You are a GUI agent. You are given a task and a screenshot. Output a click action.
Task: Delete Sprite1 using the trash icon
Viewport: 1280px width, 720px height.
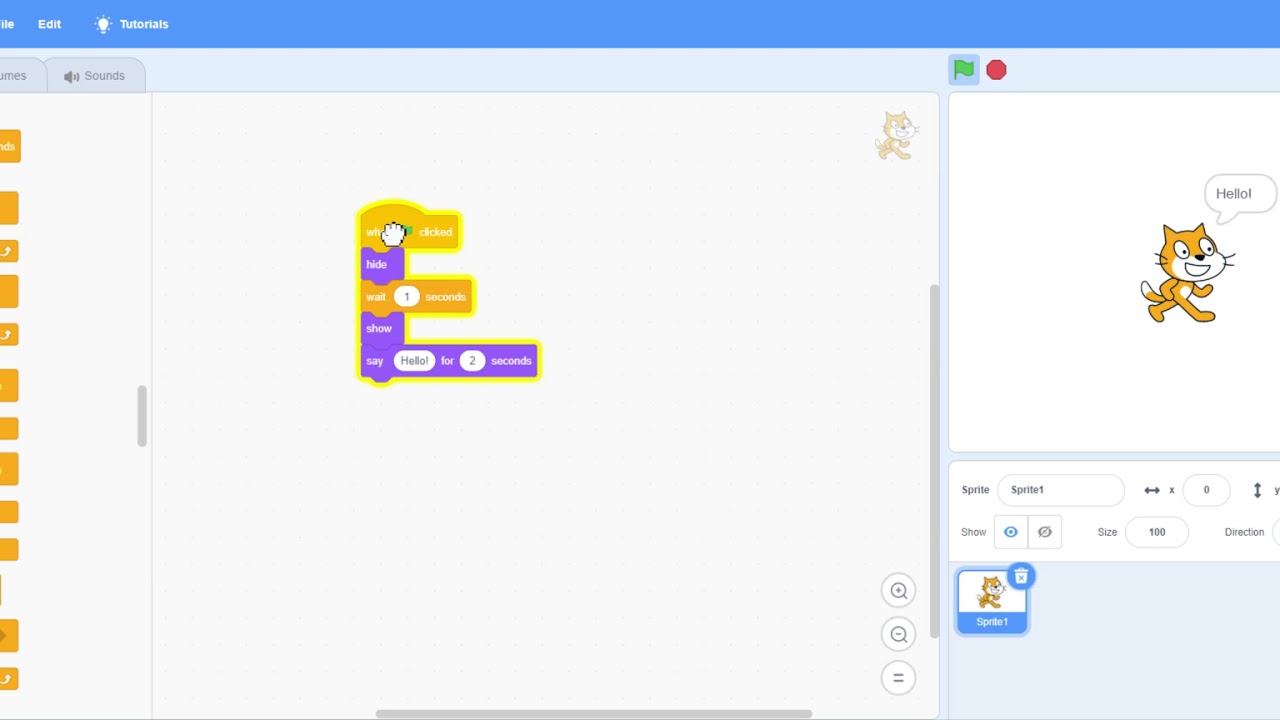pos(1020,577)
